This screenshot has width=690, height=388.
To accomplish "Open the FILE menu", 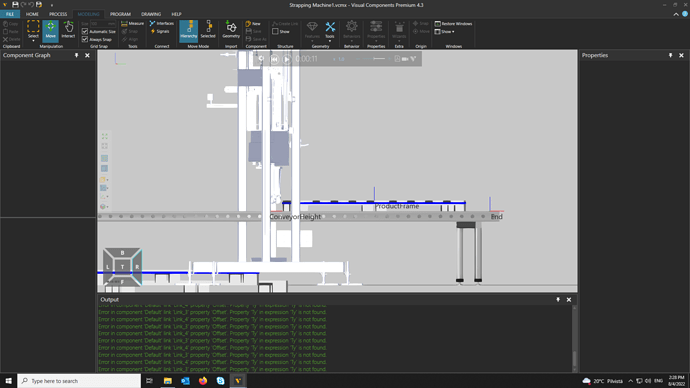I will pyautogui.click(x=10, y=14).
